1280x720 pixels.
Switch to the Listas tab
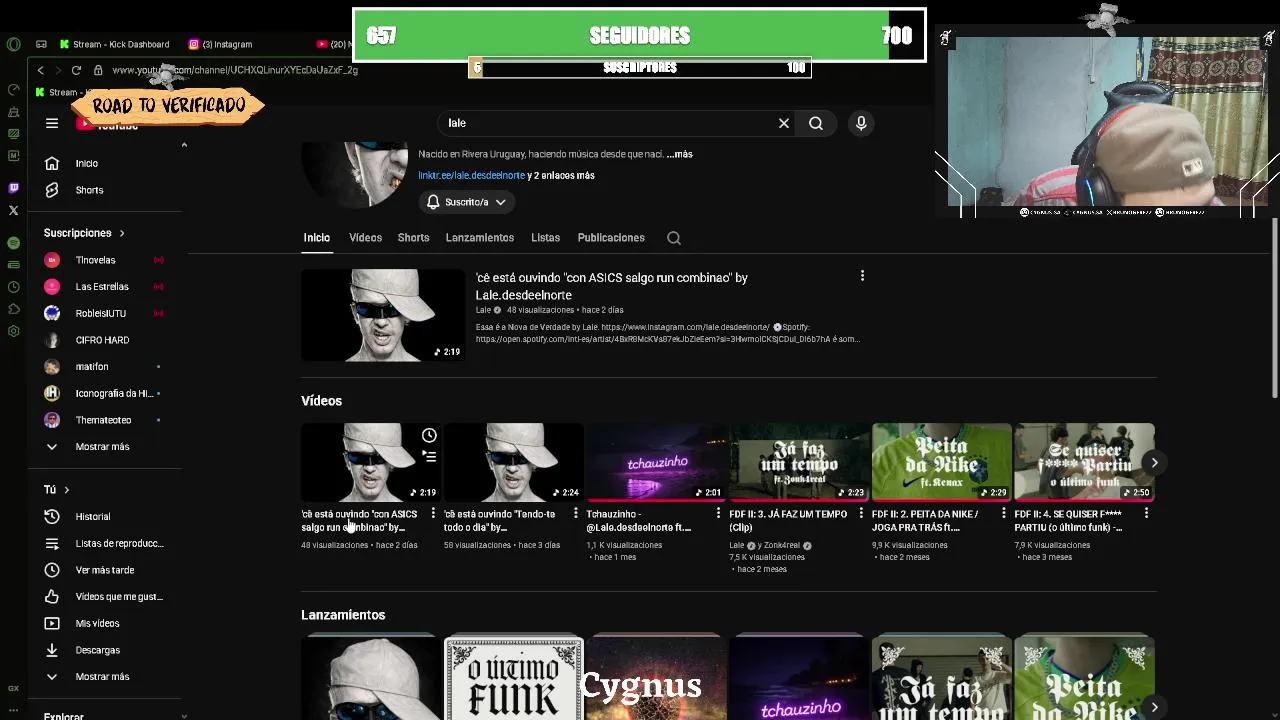(x=545, y=238)
